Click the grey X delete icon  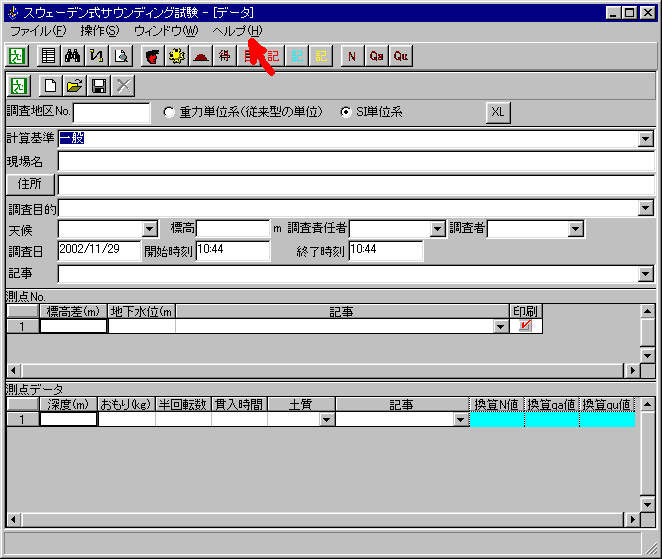(x=123, y=86)
